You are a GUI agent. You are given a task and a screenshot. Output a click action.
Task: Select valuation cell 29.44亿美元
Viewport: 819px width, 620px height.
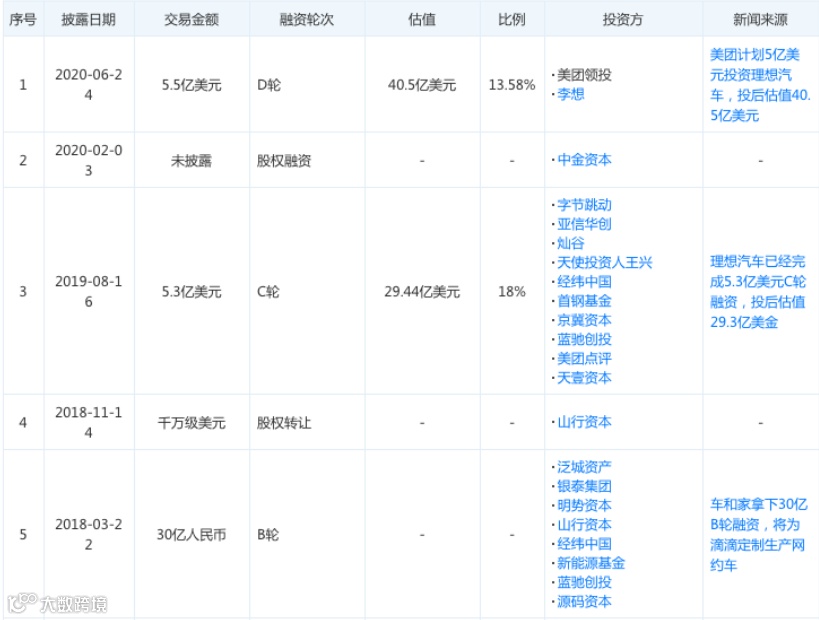tap(422, 291)
